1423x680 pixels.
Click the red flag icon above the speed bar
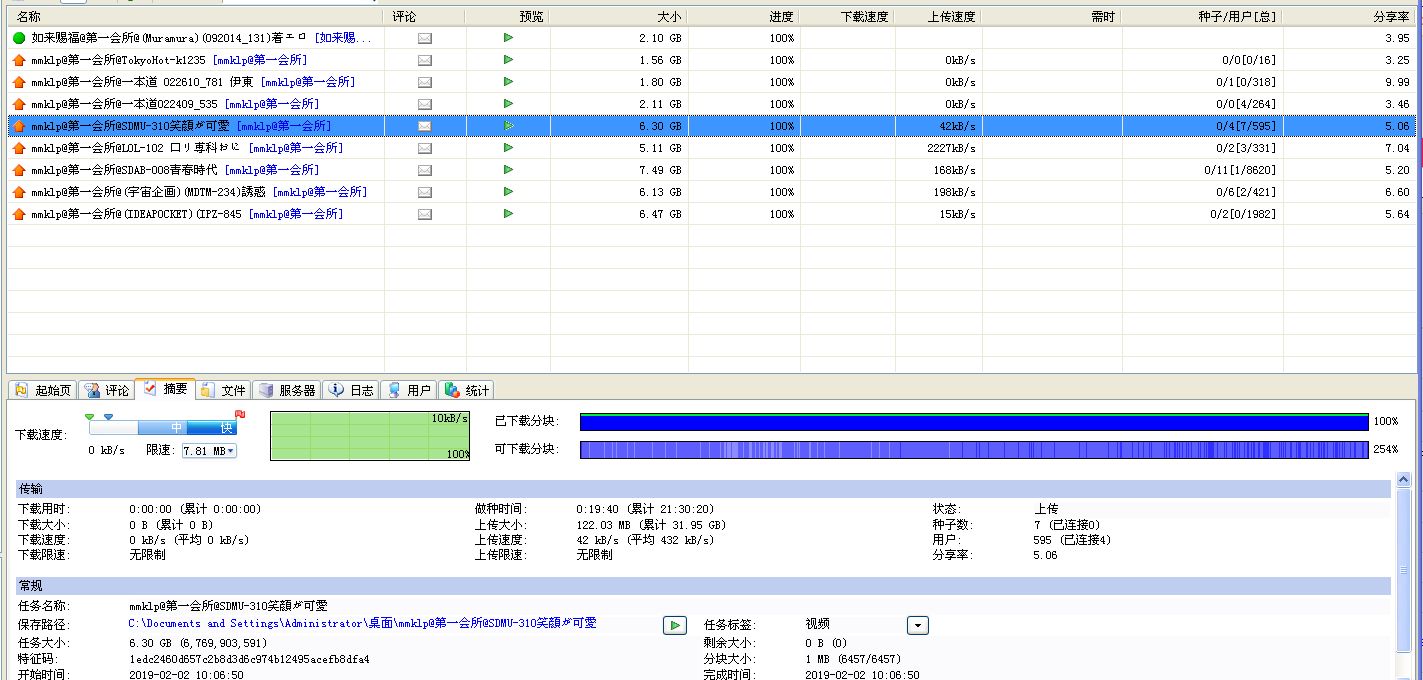click(240, 414)
